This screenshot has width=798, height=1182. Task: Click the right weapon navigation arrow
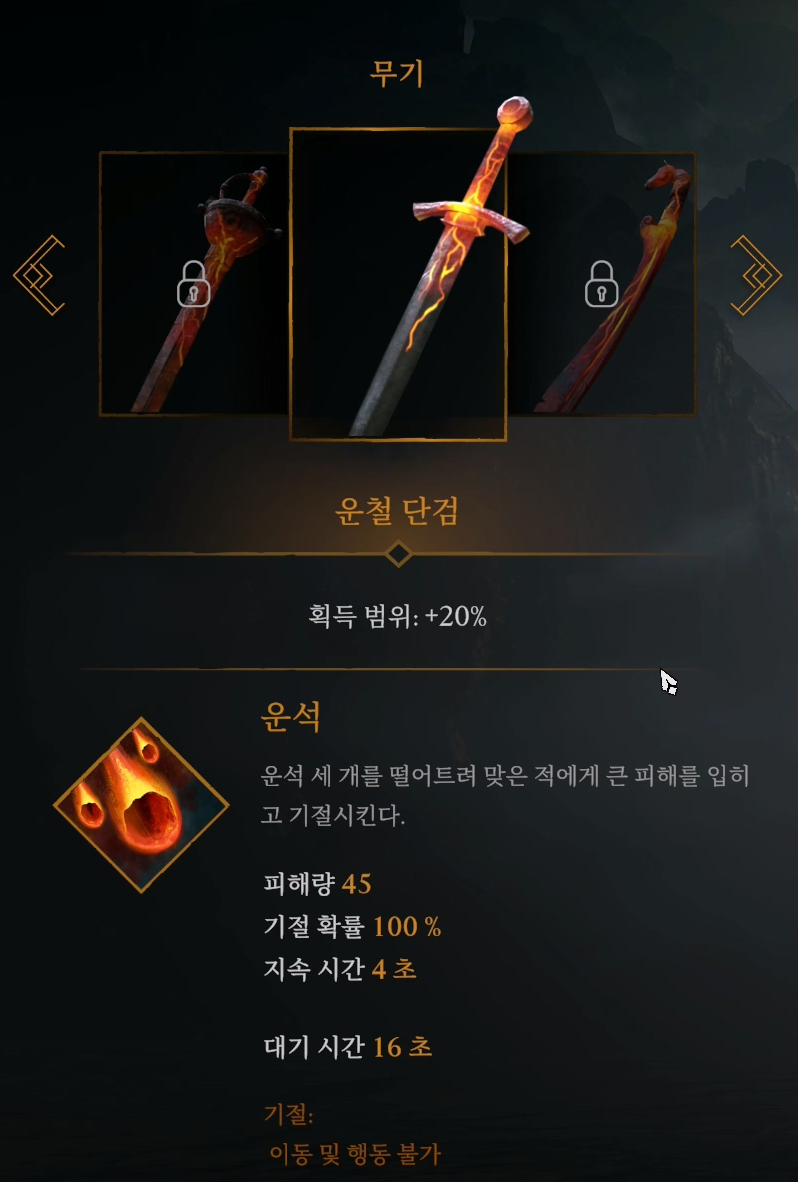[x=756, y=275]
